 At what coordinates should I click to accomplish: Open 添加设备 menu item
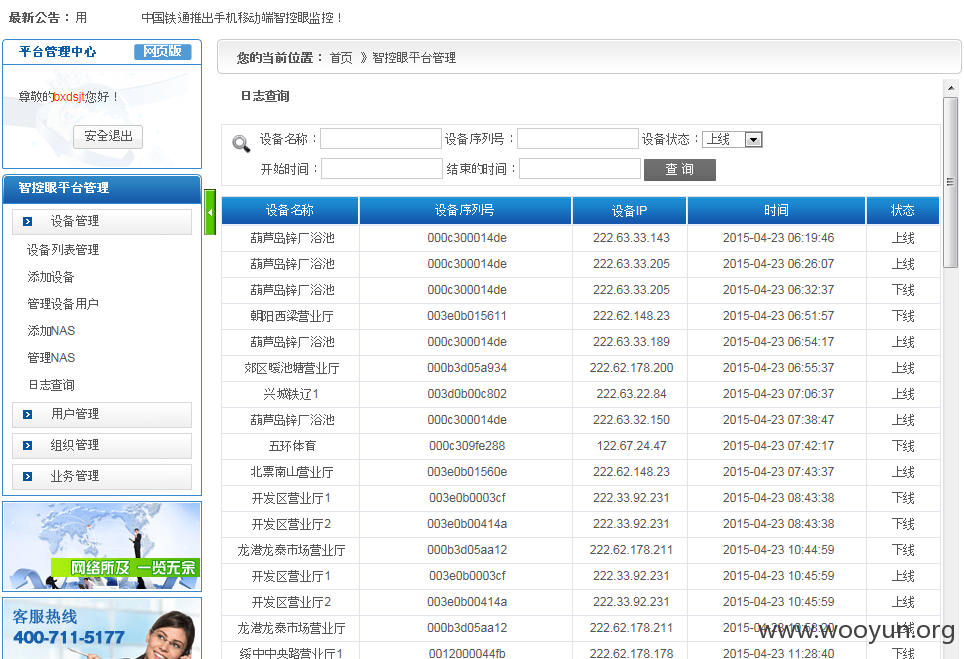tap(50, 277)
